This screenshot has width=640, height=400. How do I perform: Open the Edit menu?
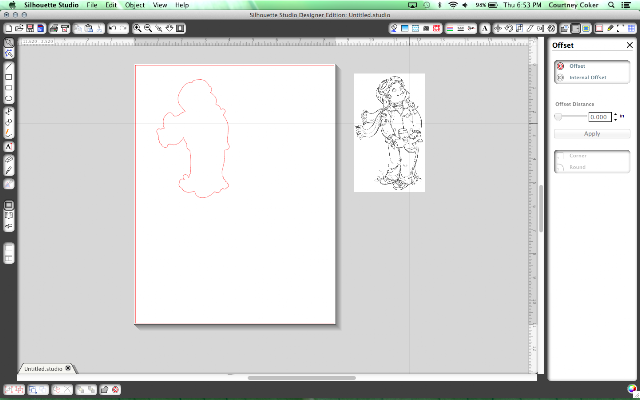(x=111, y=5)
